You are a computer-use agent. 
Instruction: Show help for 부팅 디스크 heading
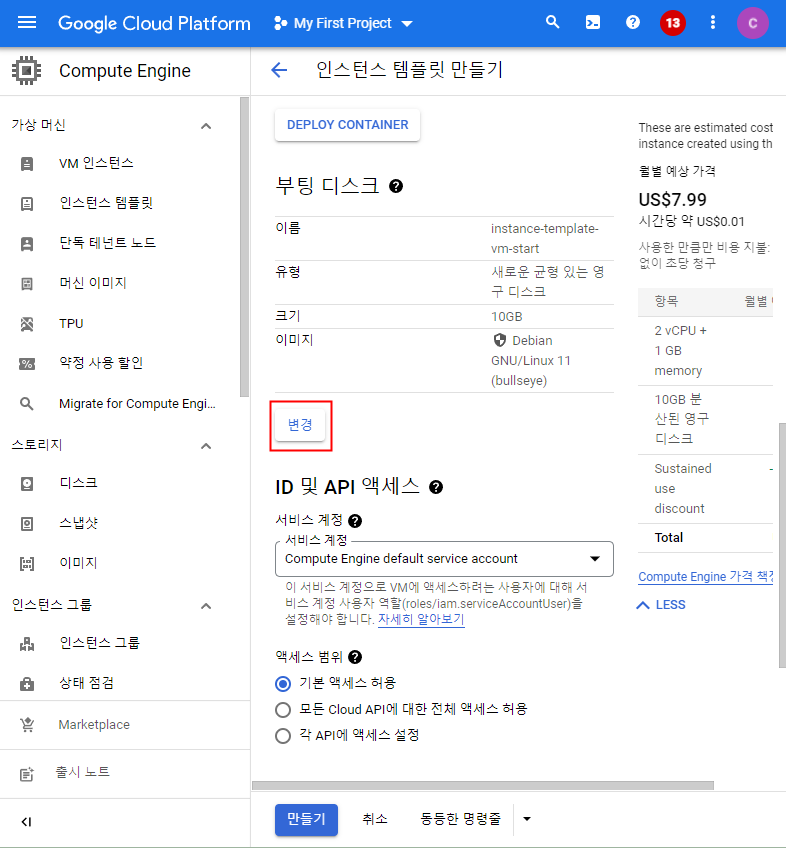pyautogui.click(x=396, y=186)
